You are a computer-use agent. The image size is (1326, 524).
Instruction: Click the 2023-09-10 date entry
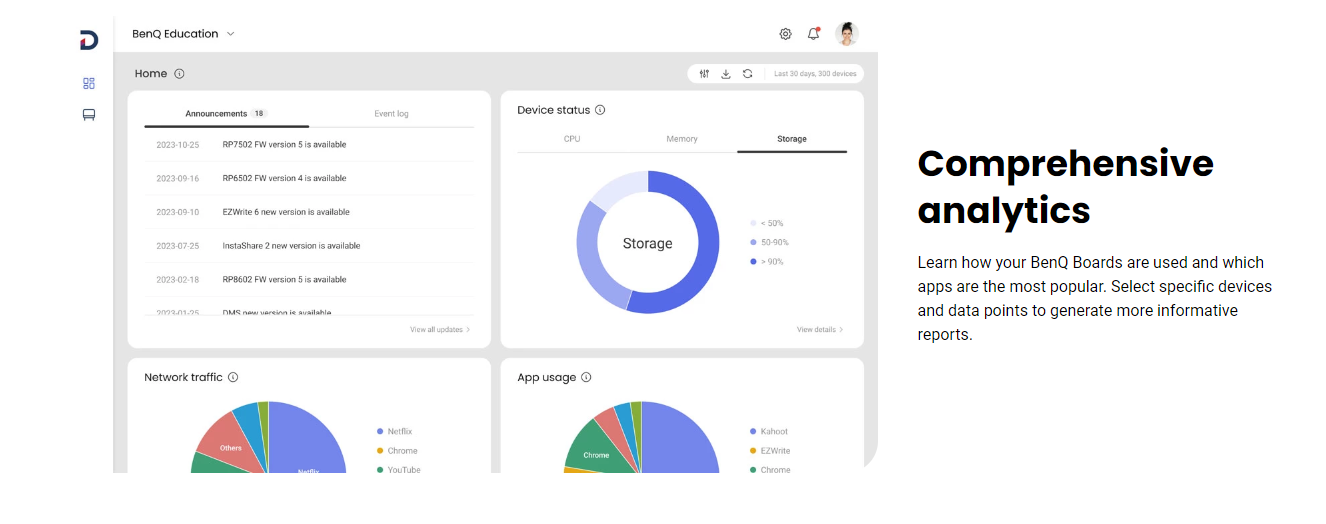pyautogui.click(x=177, y=212)
